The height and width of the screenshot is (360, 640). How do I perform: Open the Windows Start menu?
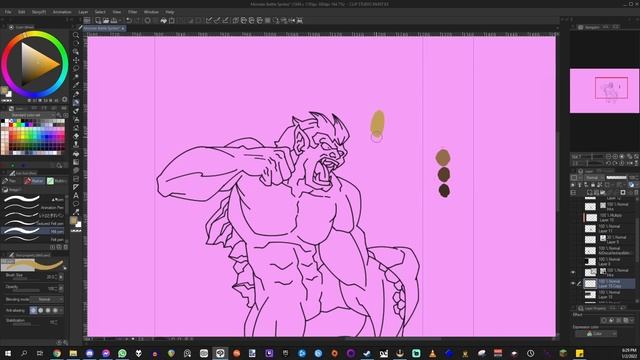click(x=7, y=353)
